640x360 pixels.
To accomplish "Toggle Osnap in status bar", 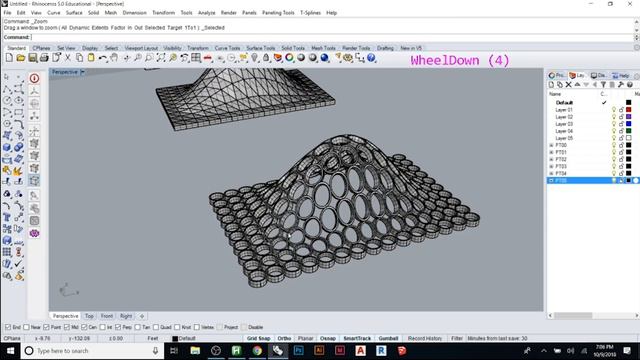I will [327, 338].
